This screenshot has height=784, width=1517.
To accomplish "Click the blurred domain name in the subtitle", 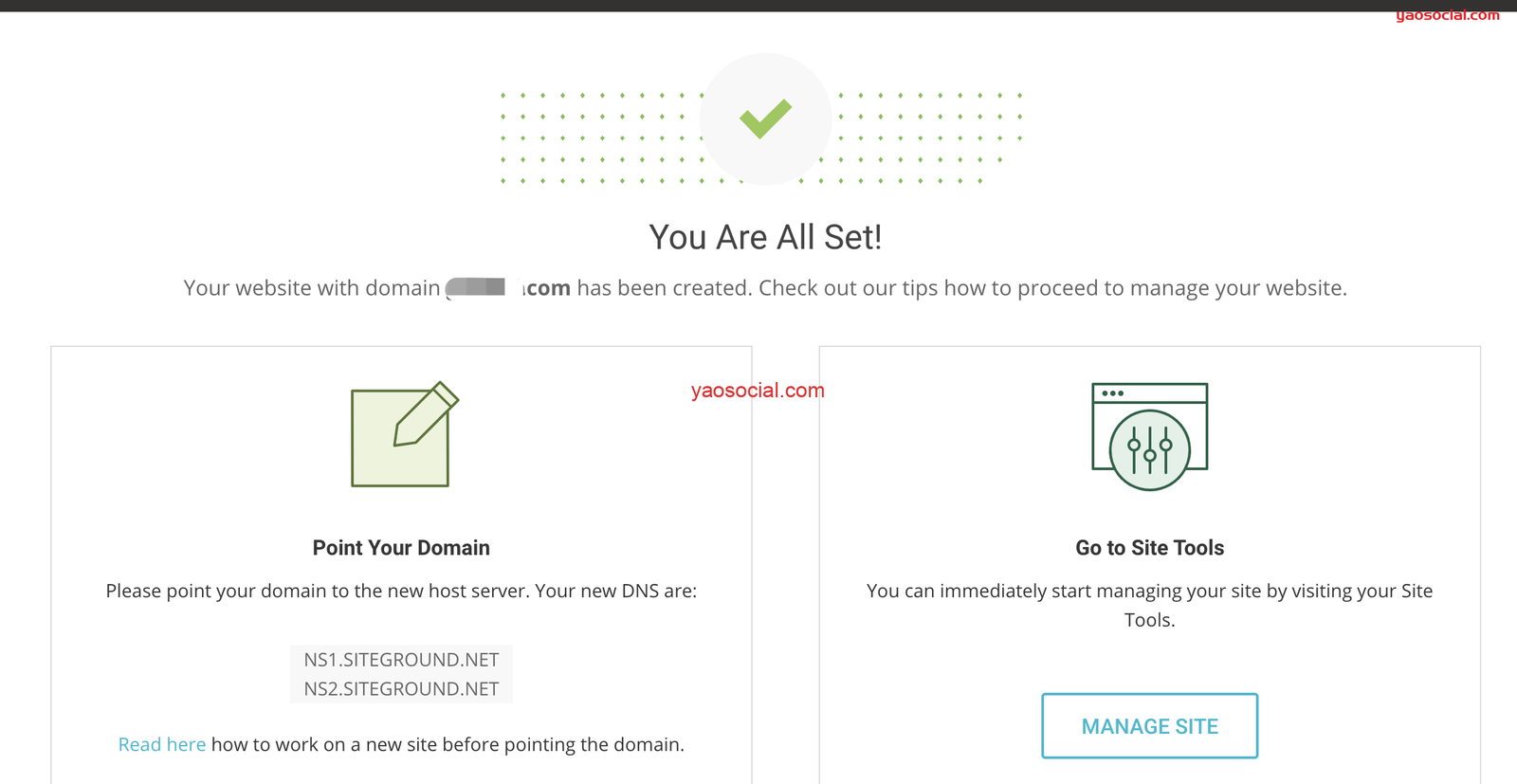I will (x=477, y=287).
